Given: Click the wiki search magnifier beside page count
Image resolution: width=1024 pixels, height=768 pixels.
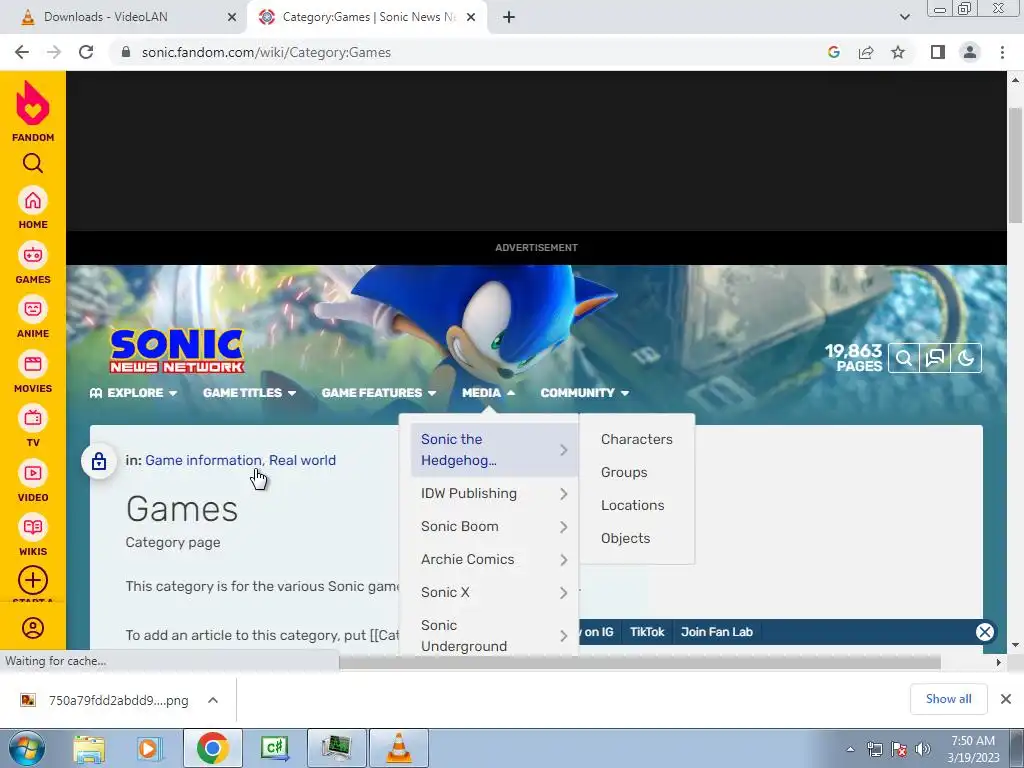Looking at the screenshot, I should click(904, 358).
